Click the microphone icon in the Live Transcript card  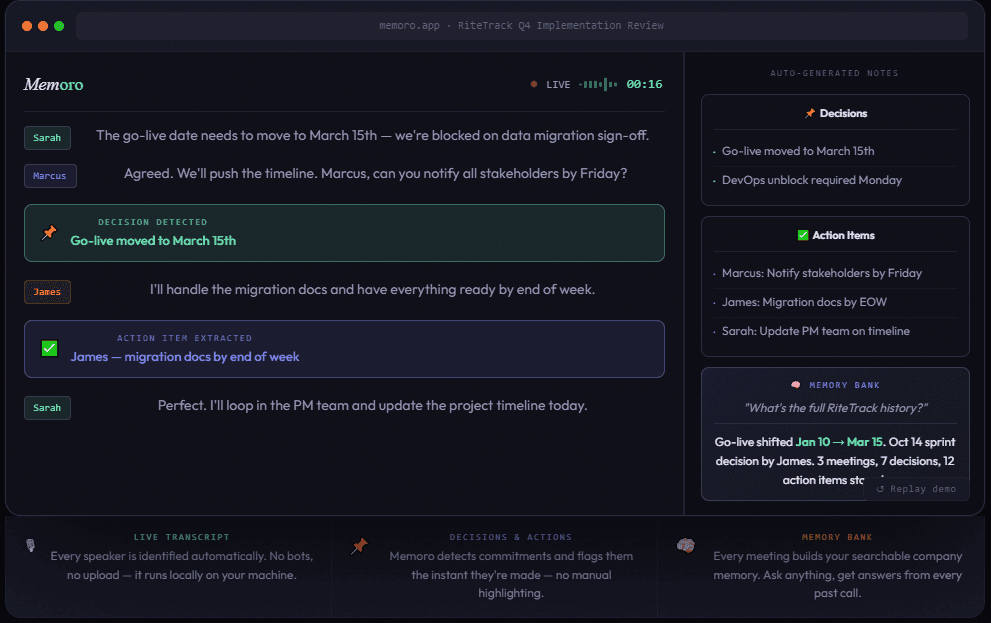tap(30, 546)
